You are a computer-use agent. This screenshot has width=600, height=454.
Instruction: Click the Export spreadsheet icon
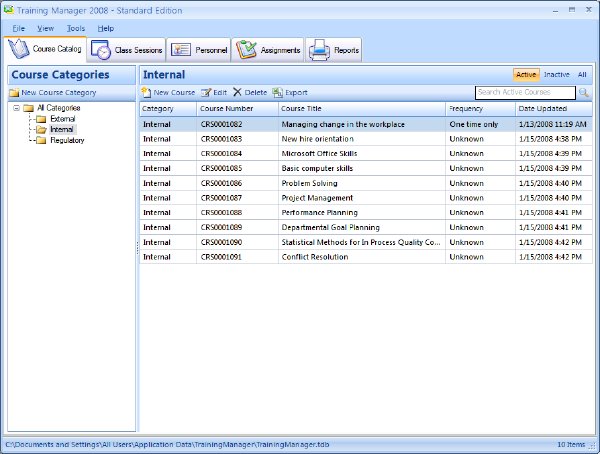pos(277,92)
